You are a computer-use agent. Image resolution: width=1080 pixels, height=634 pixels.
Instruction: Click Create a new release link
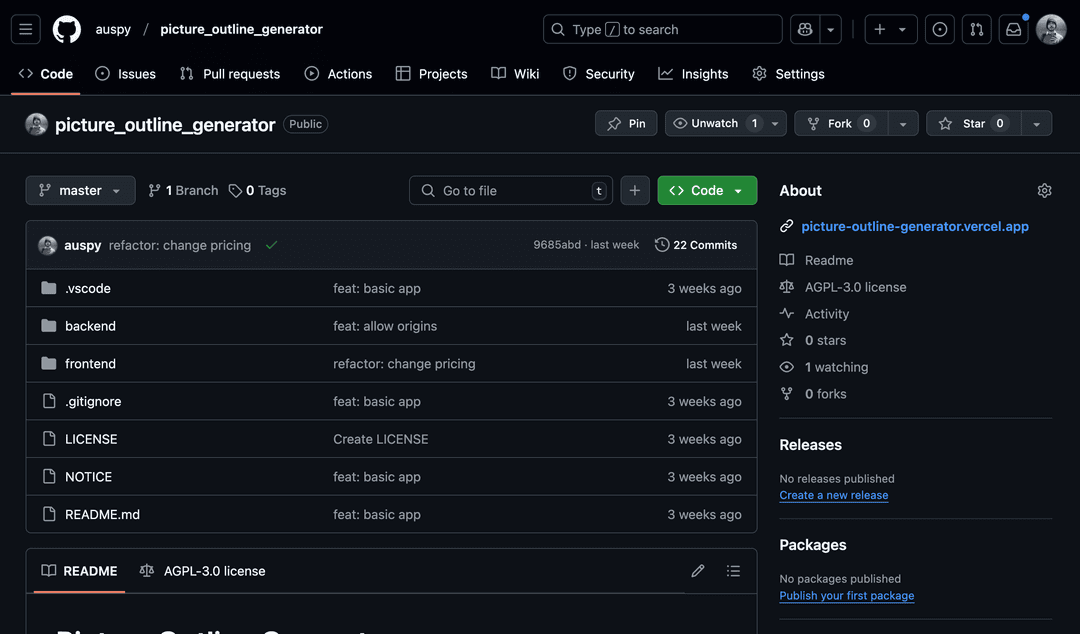tap(833, 495)
